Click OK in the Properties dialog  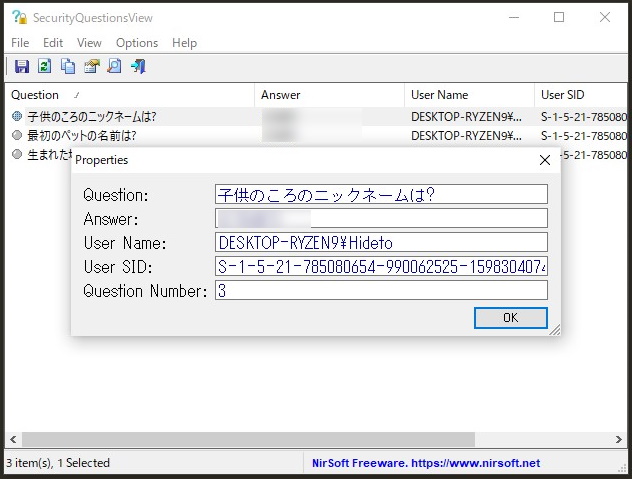pyautogui.click(x=511, y=318)
